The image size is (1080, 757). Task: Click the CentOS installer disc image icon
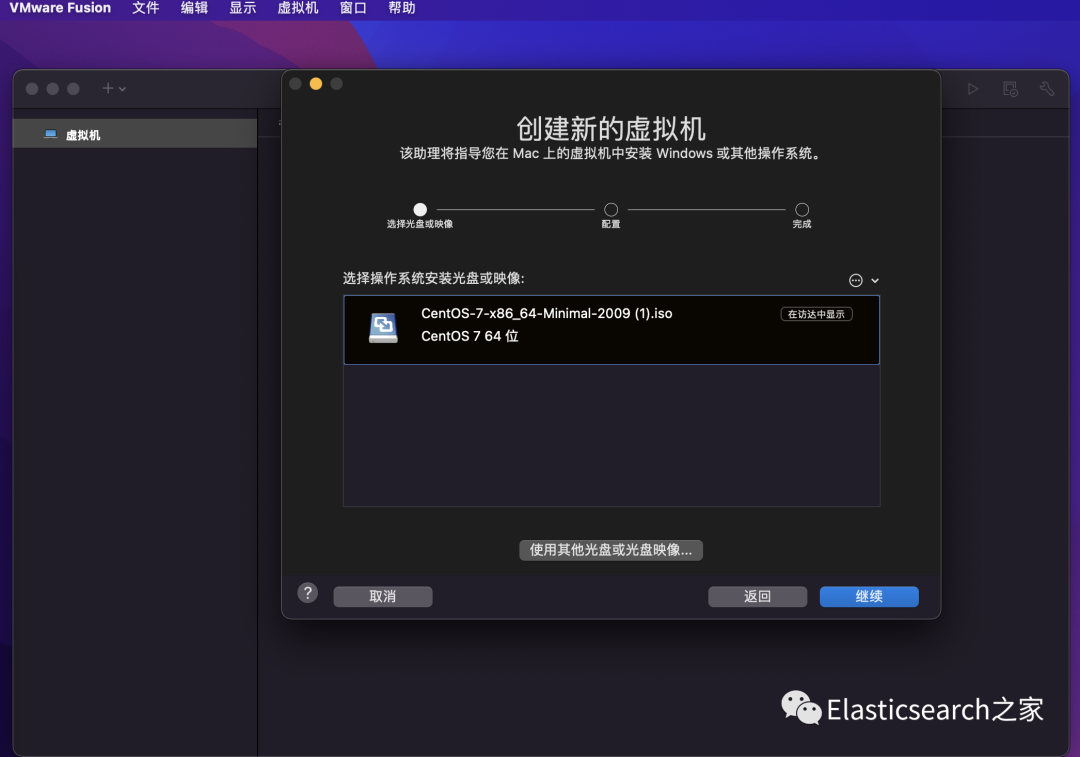[383, 327]
